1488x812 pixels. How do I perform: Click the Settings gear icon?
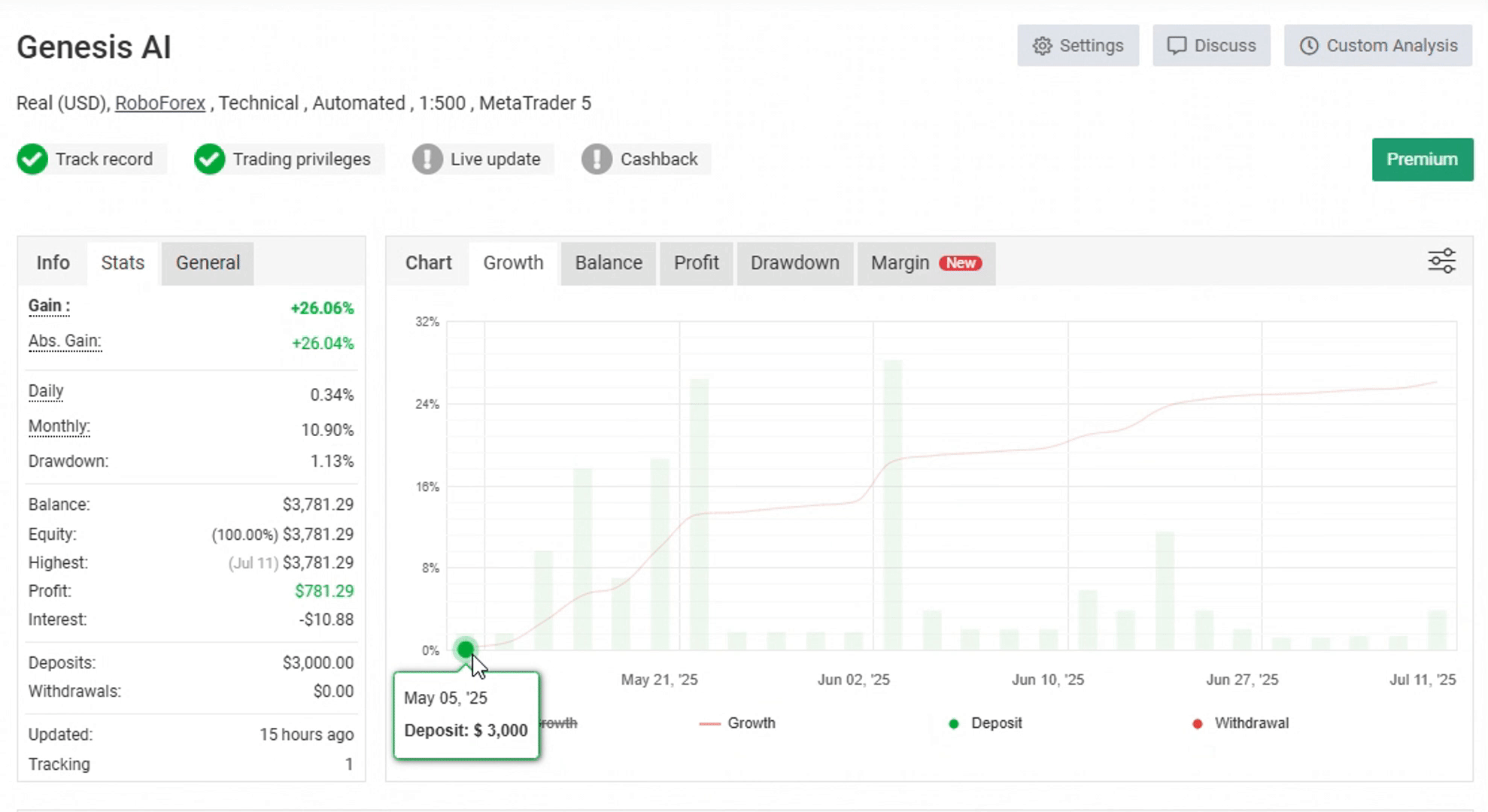click(x=1042, y=46)
